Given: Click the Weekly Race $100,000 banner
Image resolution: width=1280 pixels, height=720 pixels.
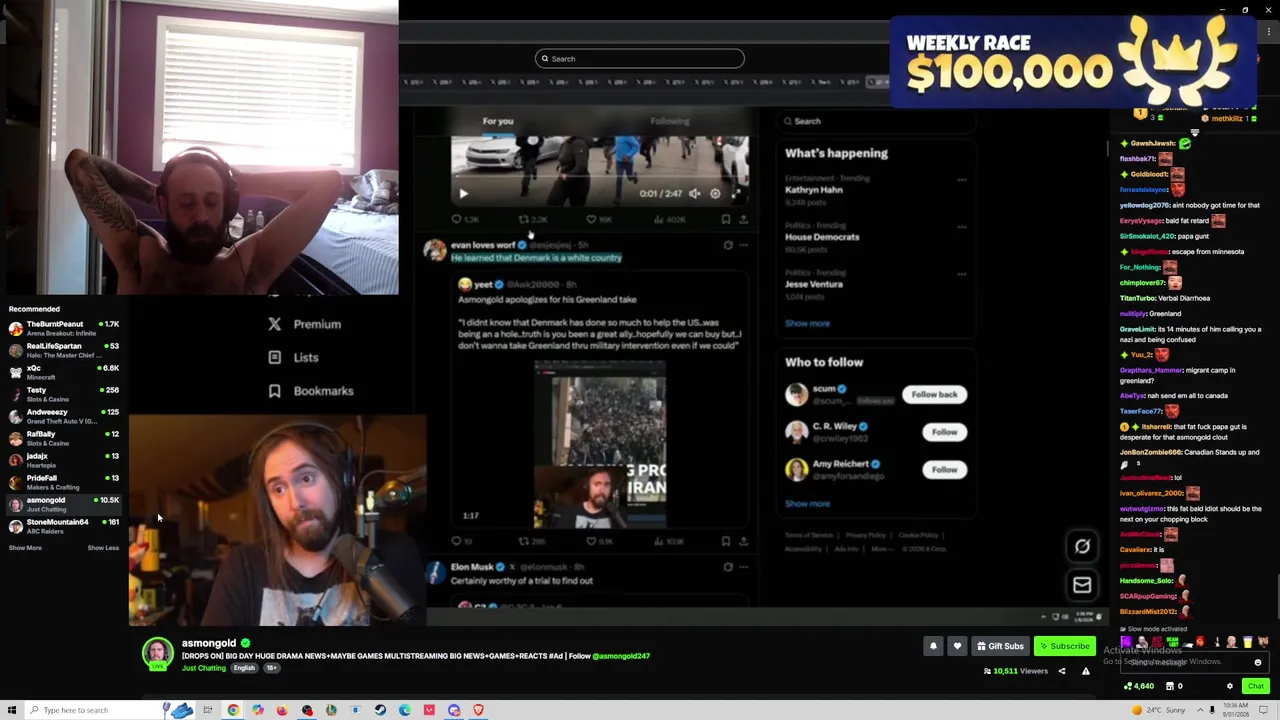Looking at the screenshot, I should pos(1071,62).
